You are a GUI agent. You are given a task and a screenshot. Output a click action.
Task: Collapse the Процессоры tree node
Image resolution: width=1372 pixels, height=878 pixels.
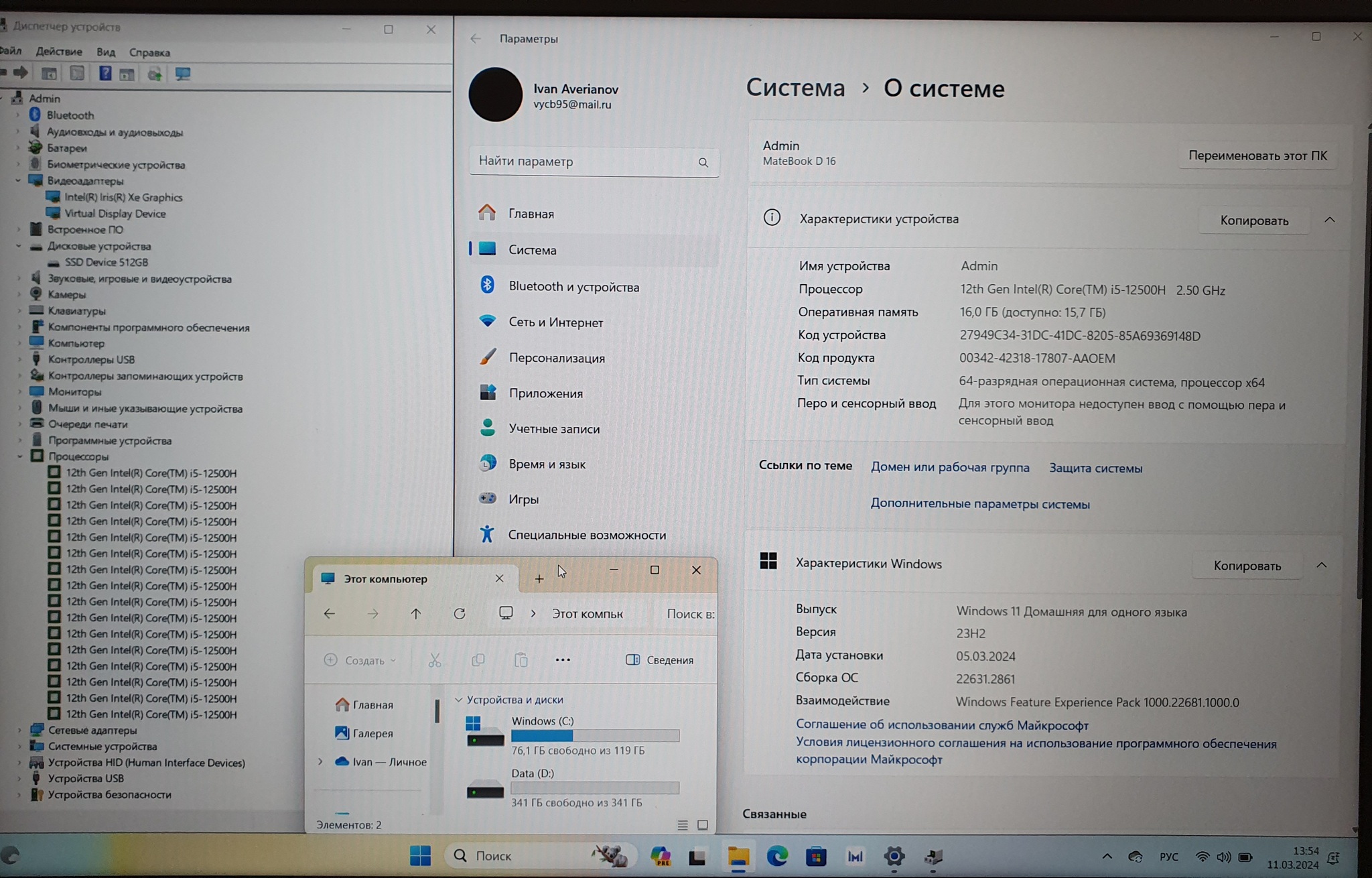click(19, 456)
